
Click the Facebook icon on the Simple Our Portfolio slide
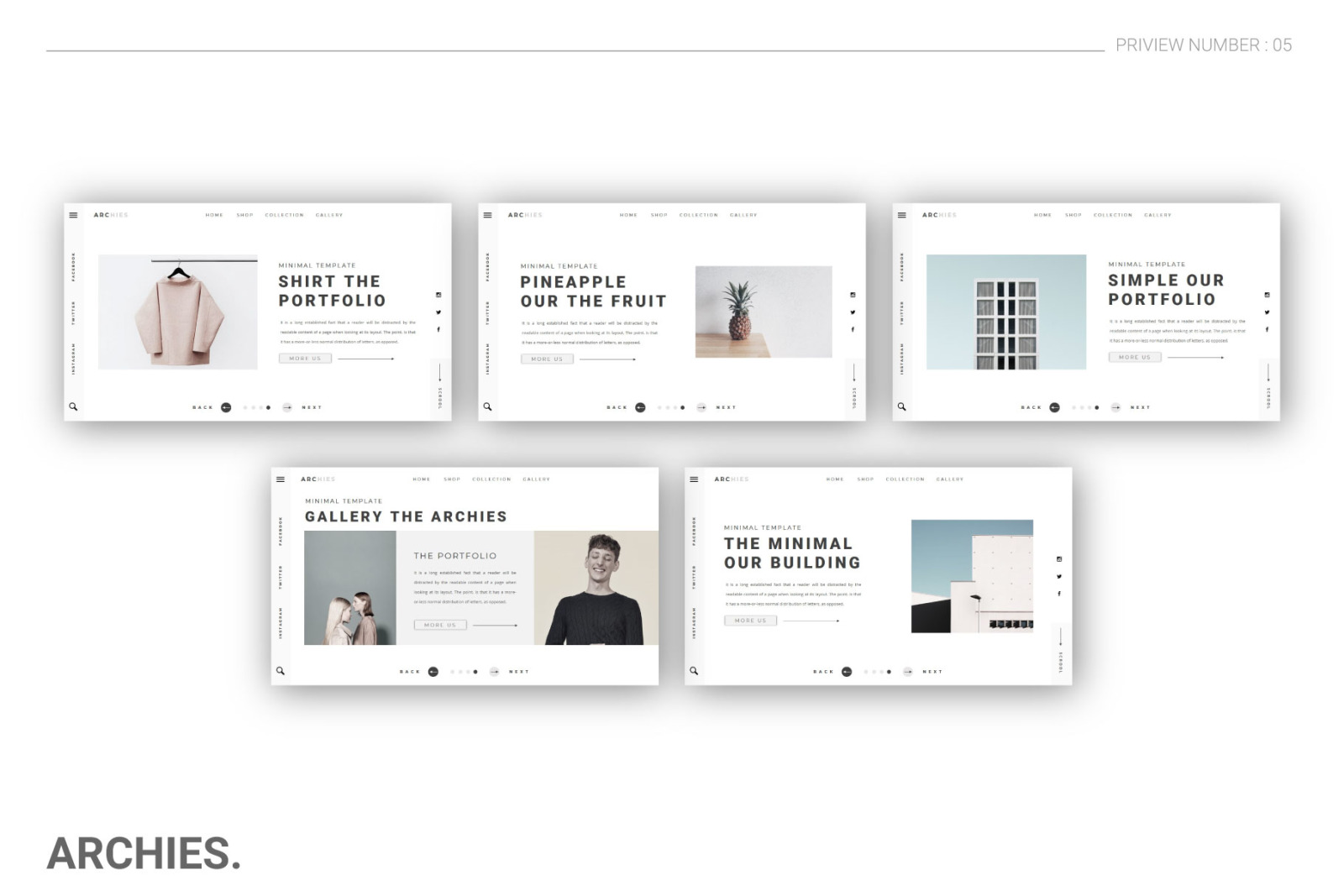[x=1267, y=329]
